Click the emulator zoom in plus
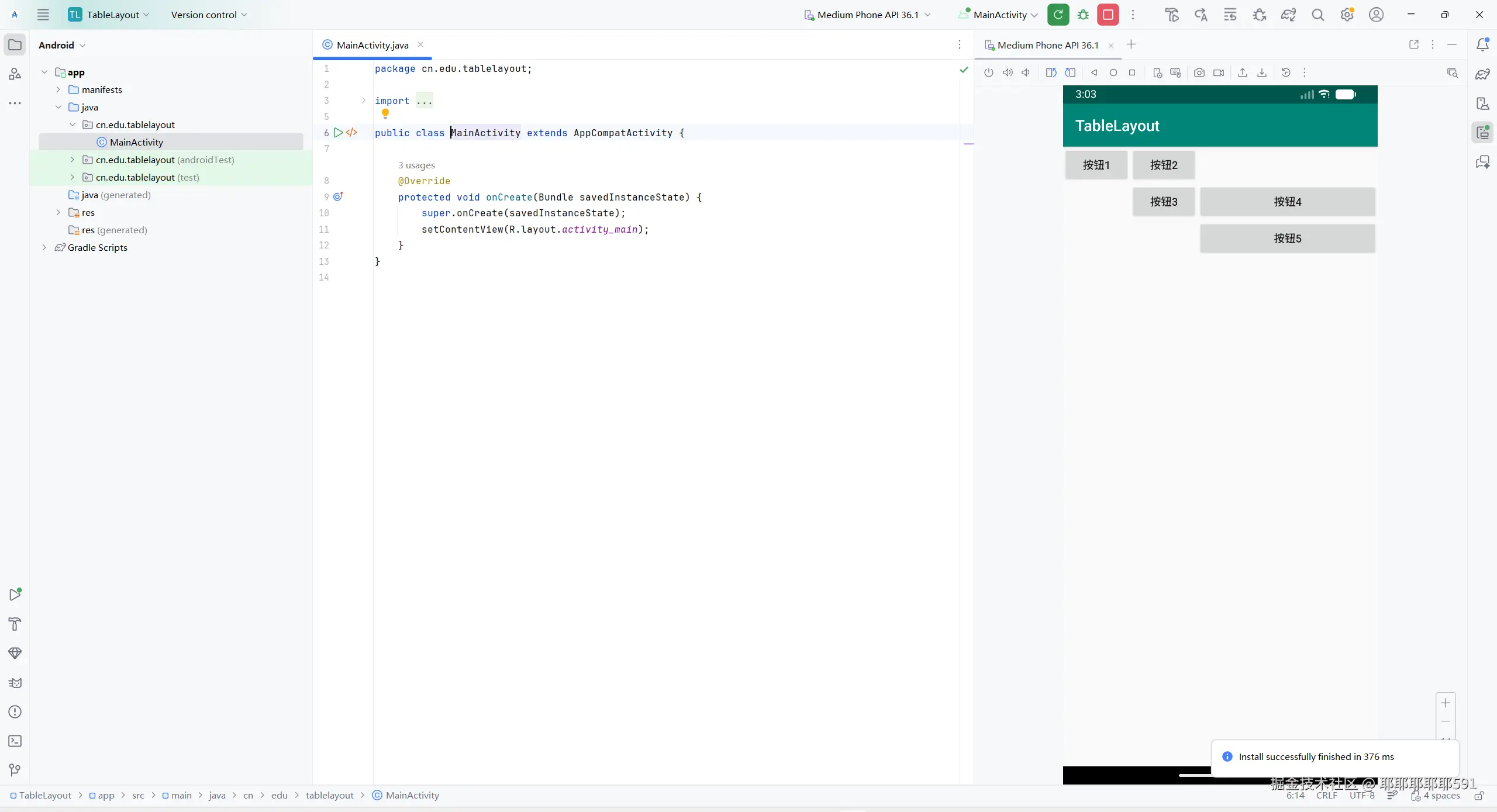The image size is (1497, 812). [x=1446, y=703]
